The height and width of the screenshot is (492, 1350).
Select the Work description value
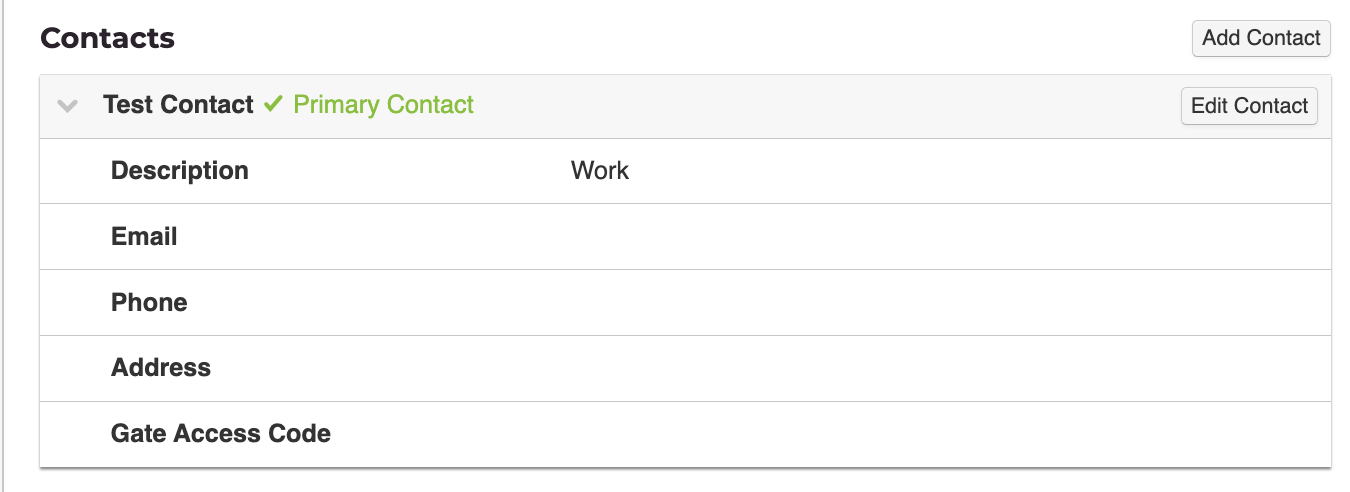coord(600,171)
